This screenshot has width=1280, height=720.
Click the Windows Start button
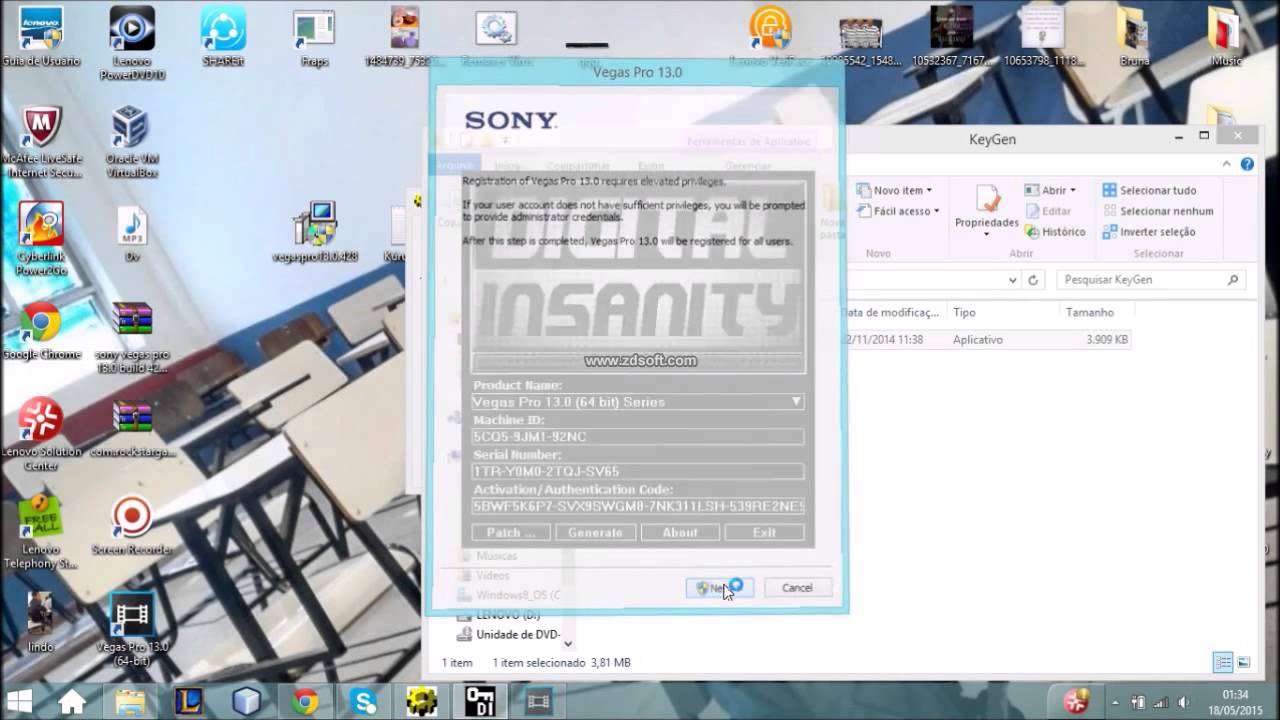tap(19, 701)
